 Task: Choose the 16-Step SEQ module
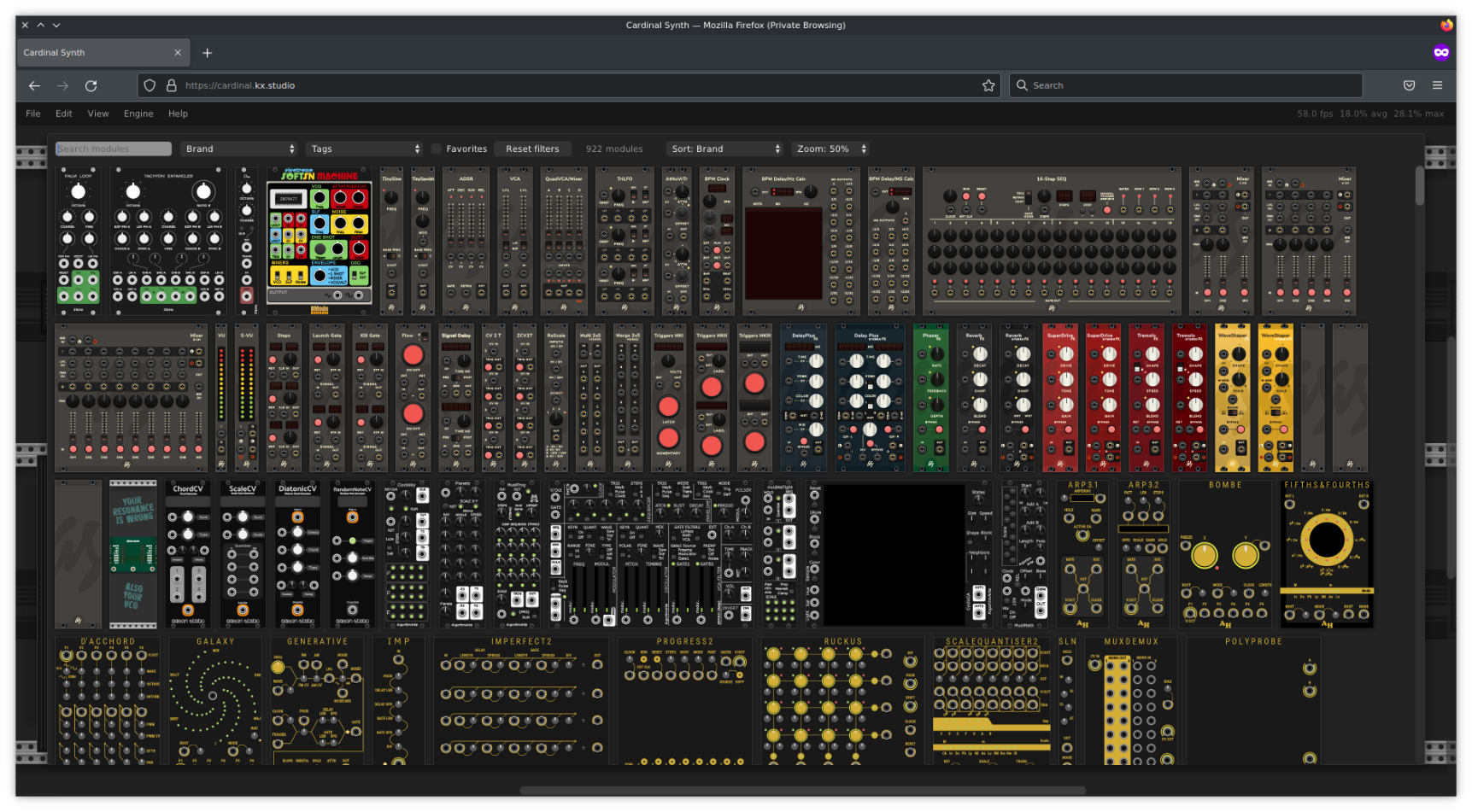coord(1052,241)
